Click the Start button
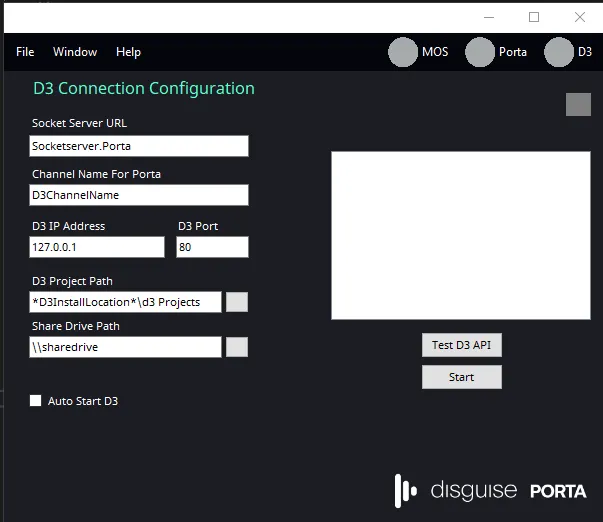This screenshot has height=522, width=603. (461, 377)
